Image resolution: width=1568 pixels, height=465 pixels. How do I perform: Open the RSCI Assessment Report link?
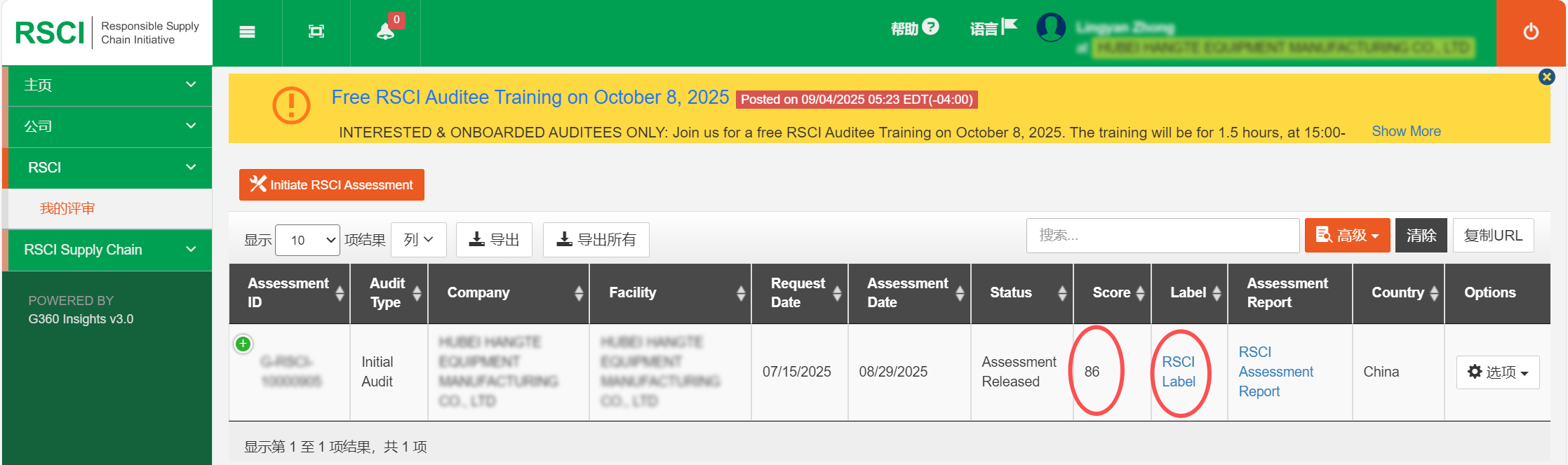[x=1275, y=372]
